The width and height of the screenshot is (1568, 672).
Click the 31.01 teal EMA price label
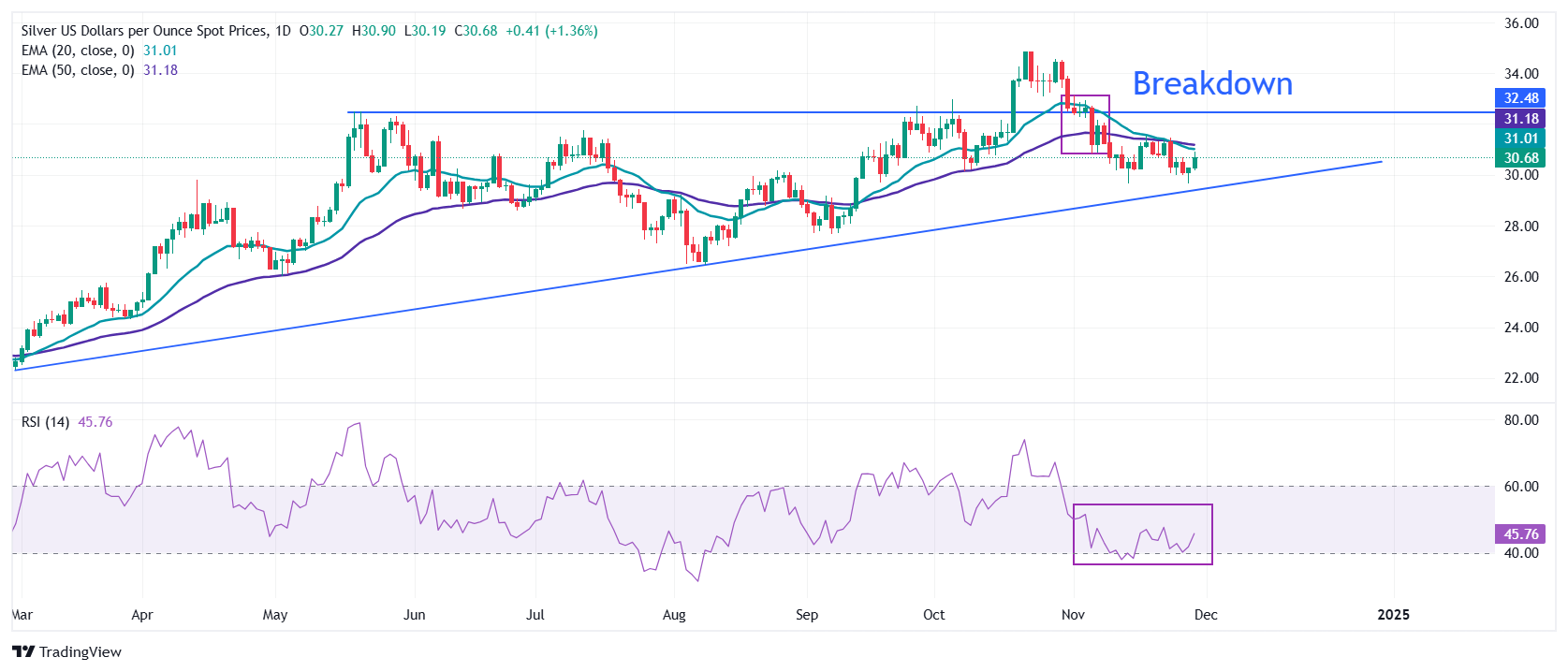pyautogui.click(x=1520, y=139)
